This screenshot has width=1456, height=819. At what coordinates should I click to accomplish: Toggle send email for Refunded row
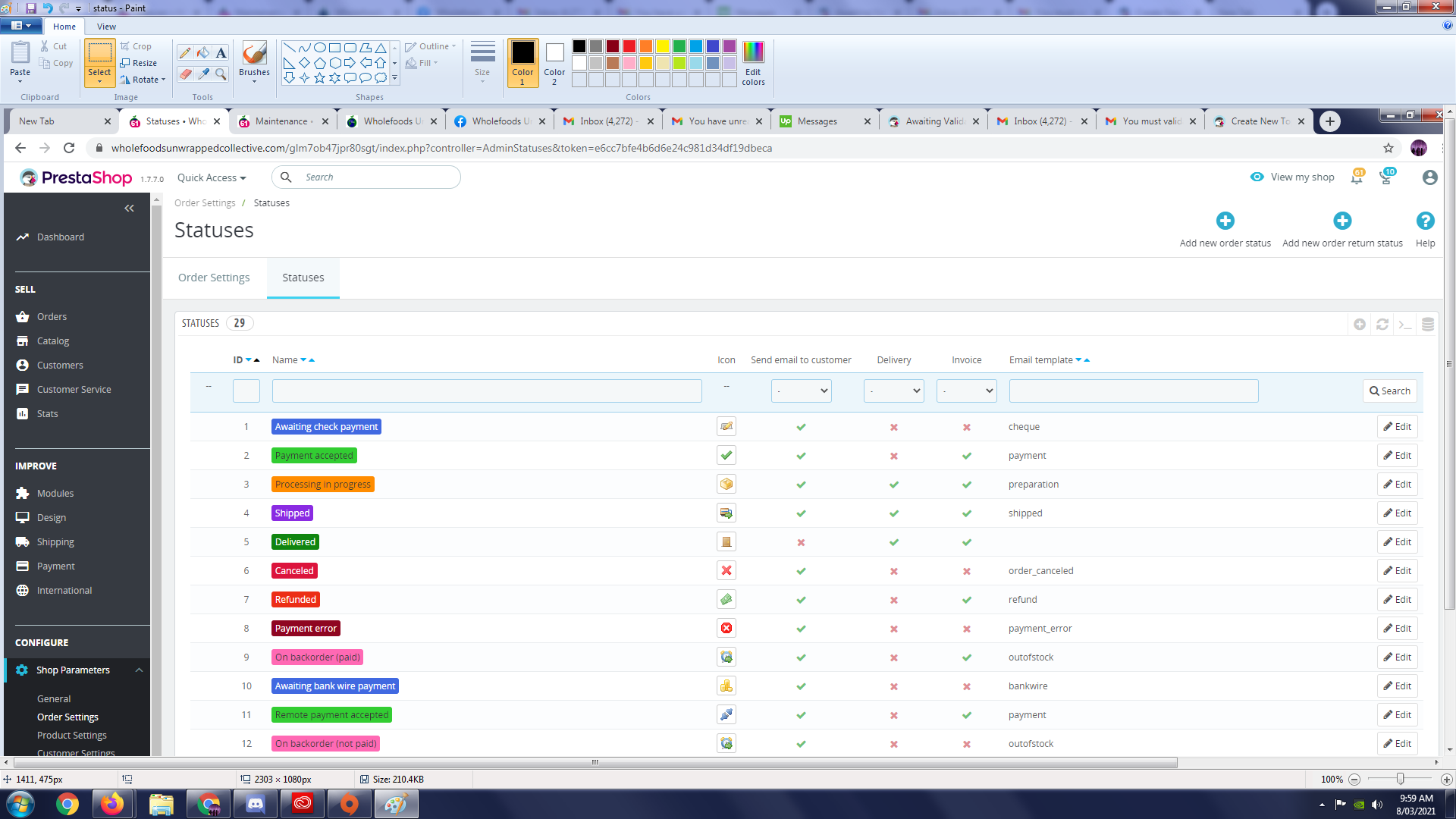pyautogui.click(x=801, y=601)
